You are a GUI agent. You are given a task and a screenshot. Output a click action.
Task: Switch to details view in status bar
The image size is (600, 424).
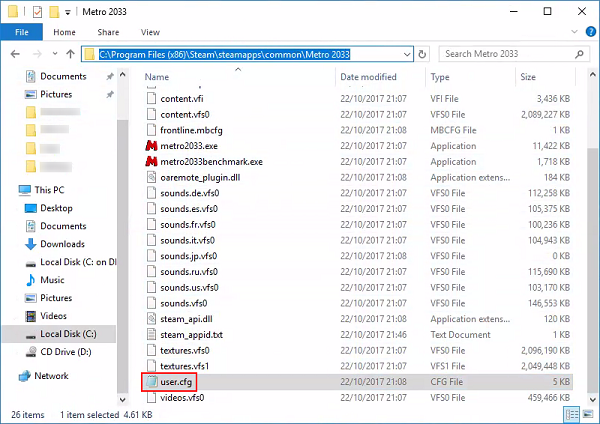pyautogui.click(x=571, y=411)
